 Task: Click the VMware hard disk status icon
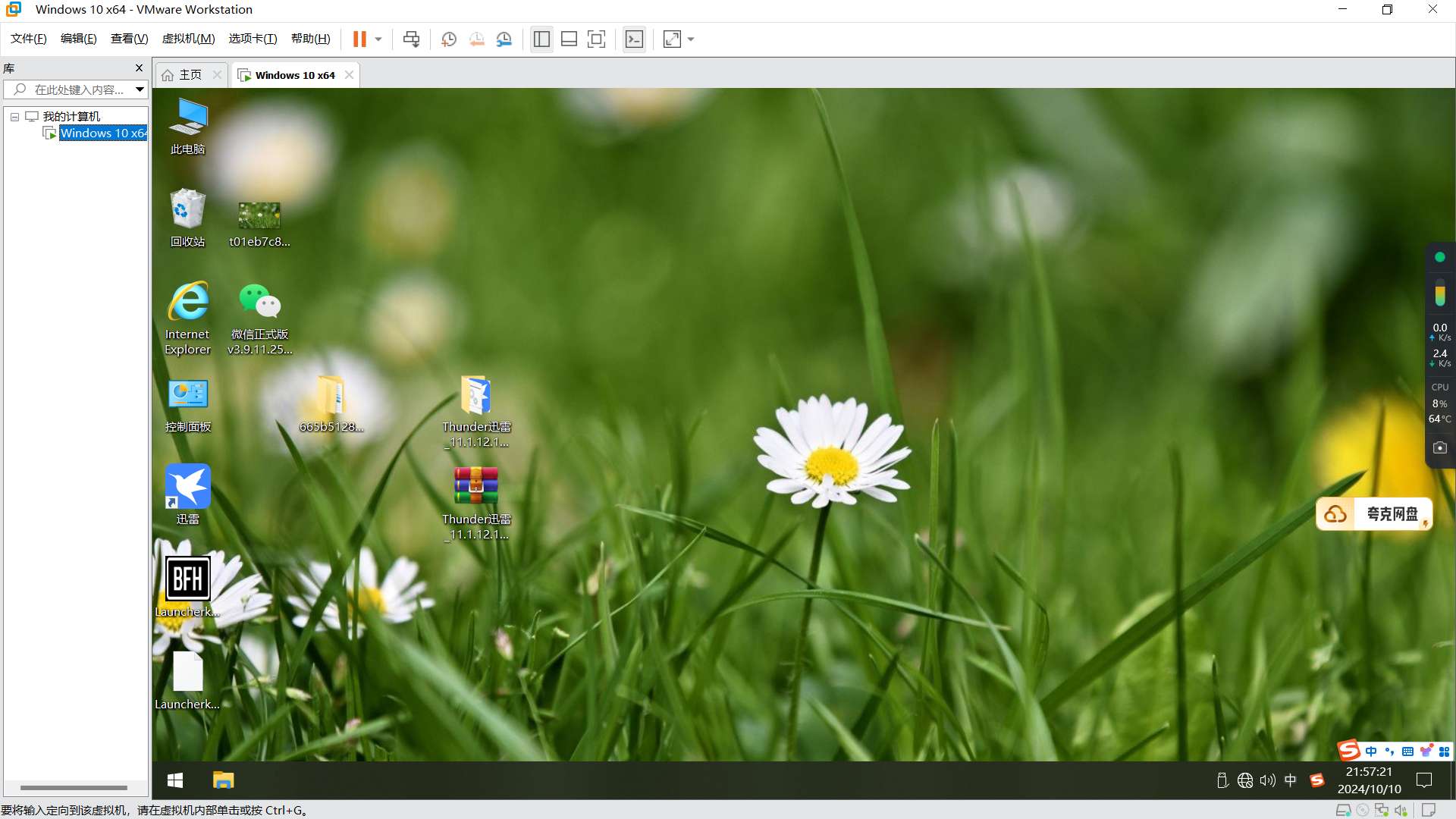coord(1343,811)
